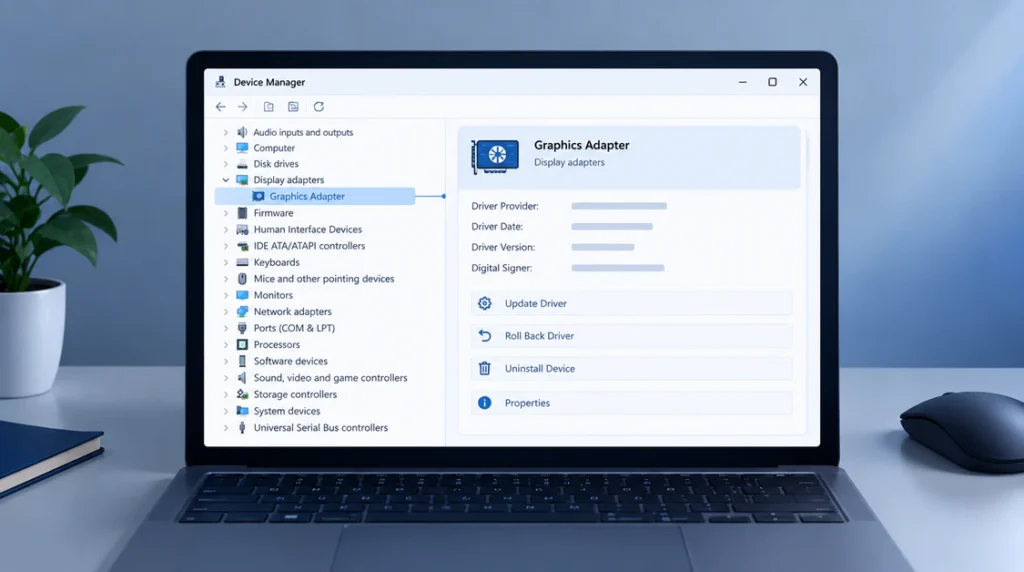Select Sound, video and game controllers

coord(330,377)
